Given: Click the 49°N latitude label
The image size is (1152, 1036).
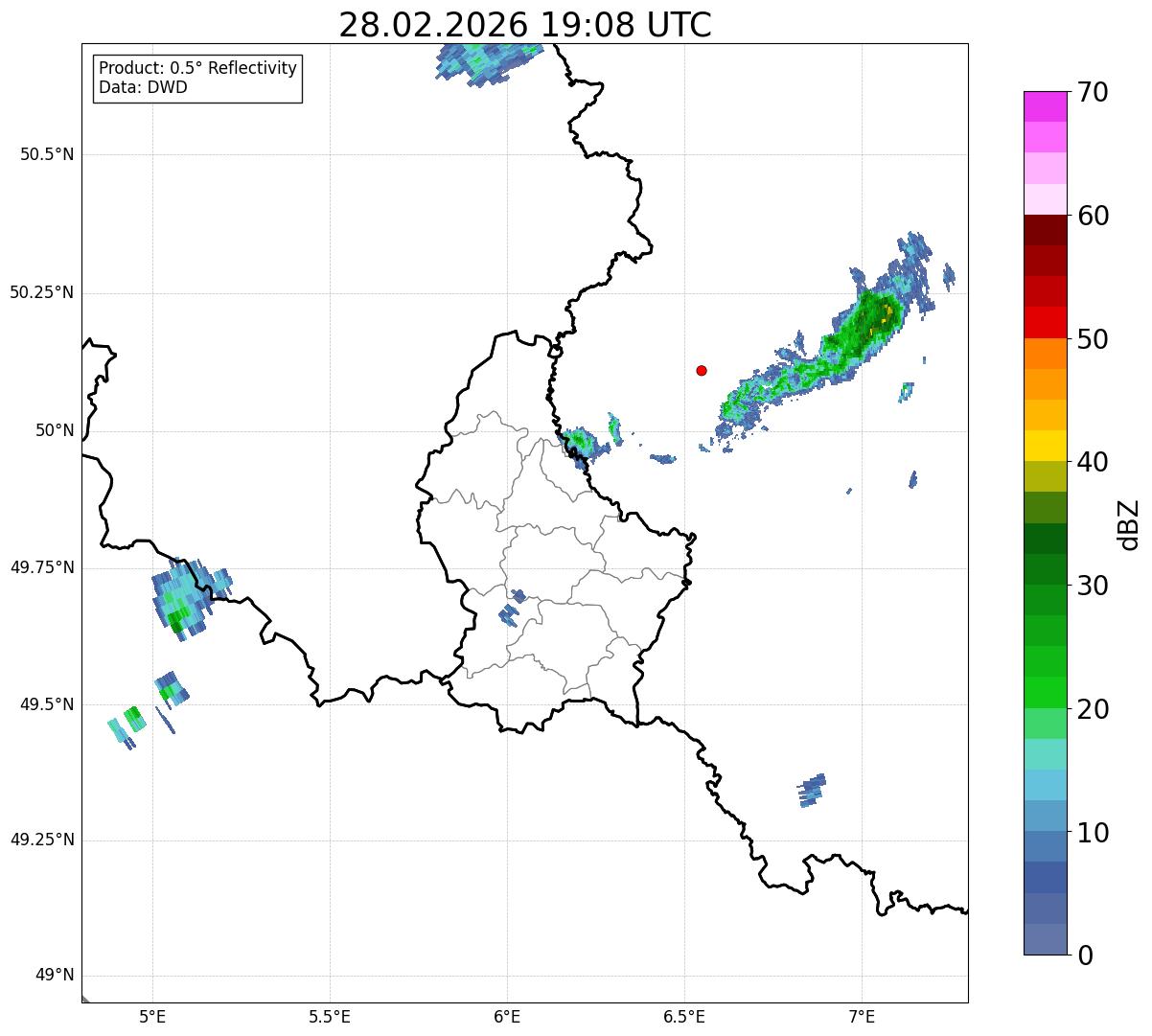Looking at the screenshot, I should coord(55,976).
